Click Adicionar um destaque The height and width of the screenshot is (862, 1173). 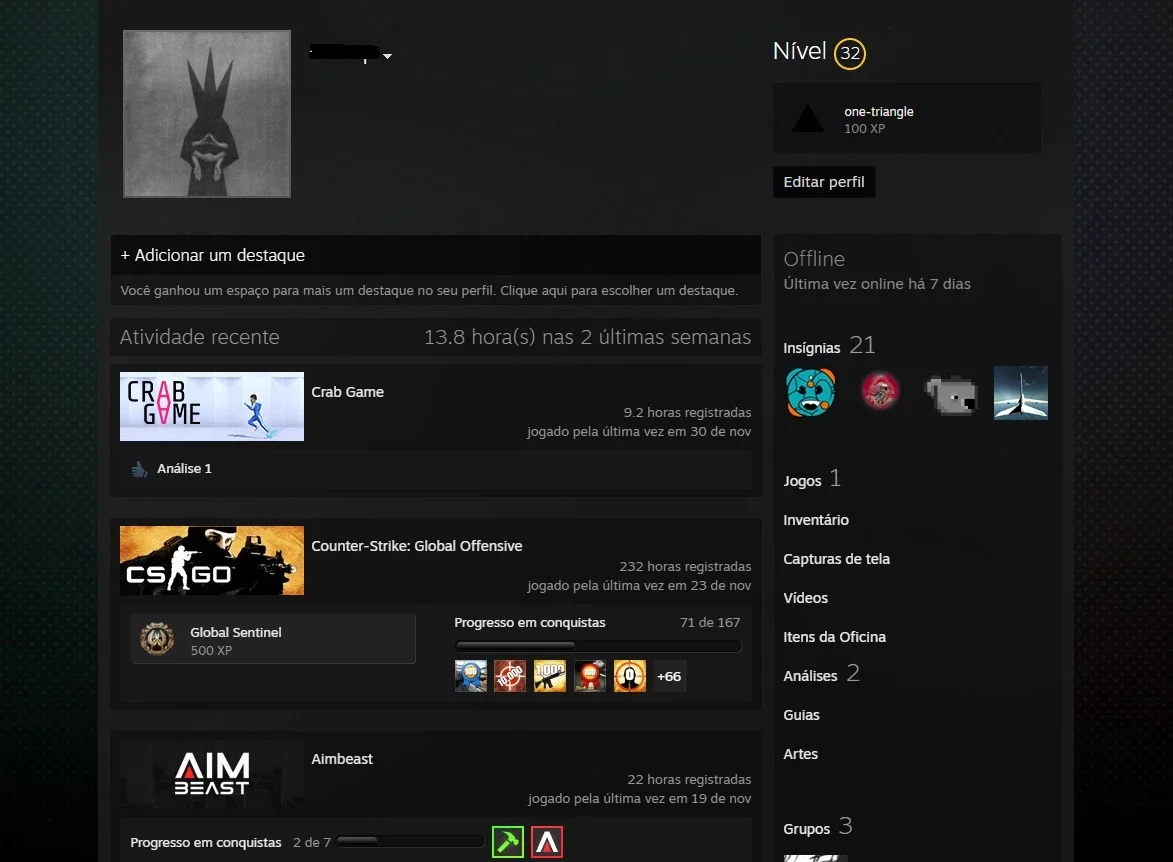click(212, 255)
